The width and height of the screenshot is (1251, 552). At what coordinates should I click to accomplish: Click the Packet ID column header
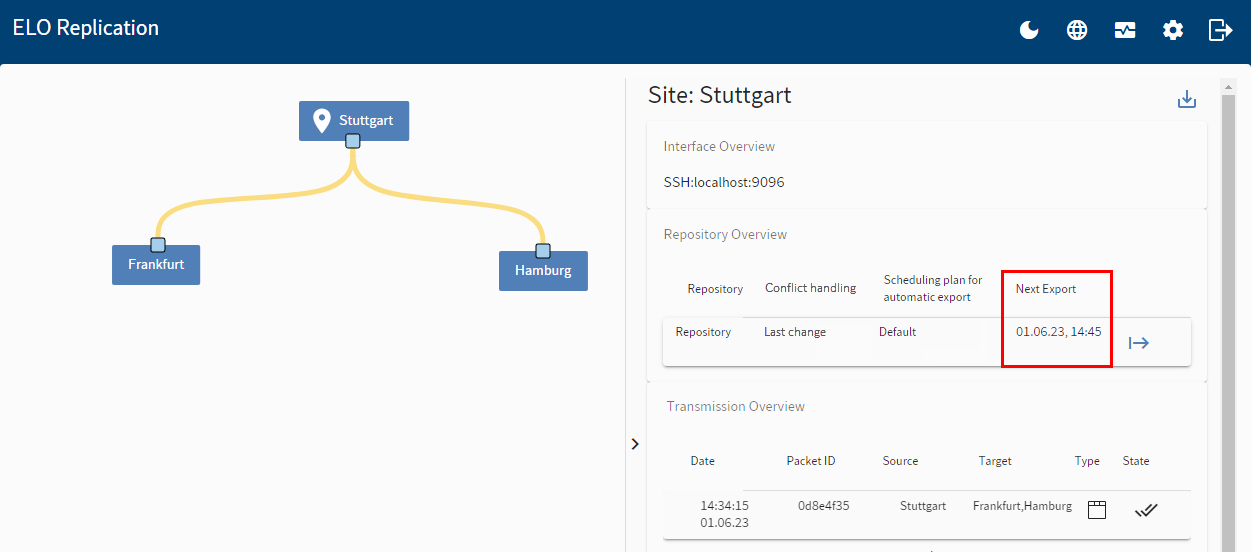(811, 461)
